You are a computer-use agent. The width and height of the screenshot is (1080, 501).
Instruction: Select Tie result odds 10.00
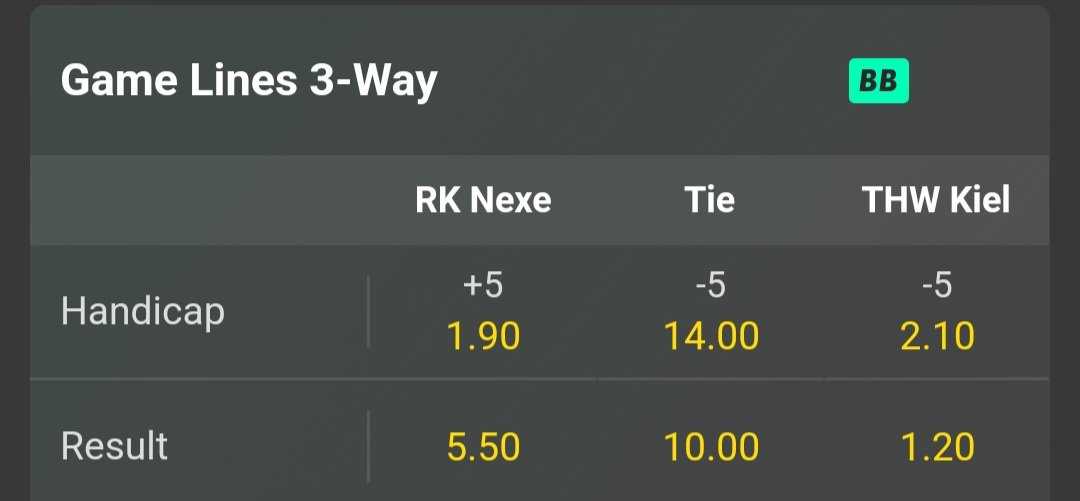(711, 447)
